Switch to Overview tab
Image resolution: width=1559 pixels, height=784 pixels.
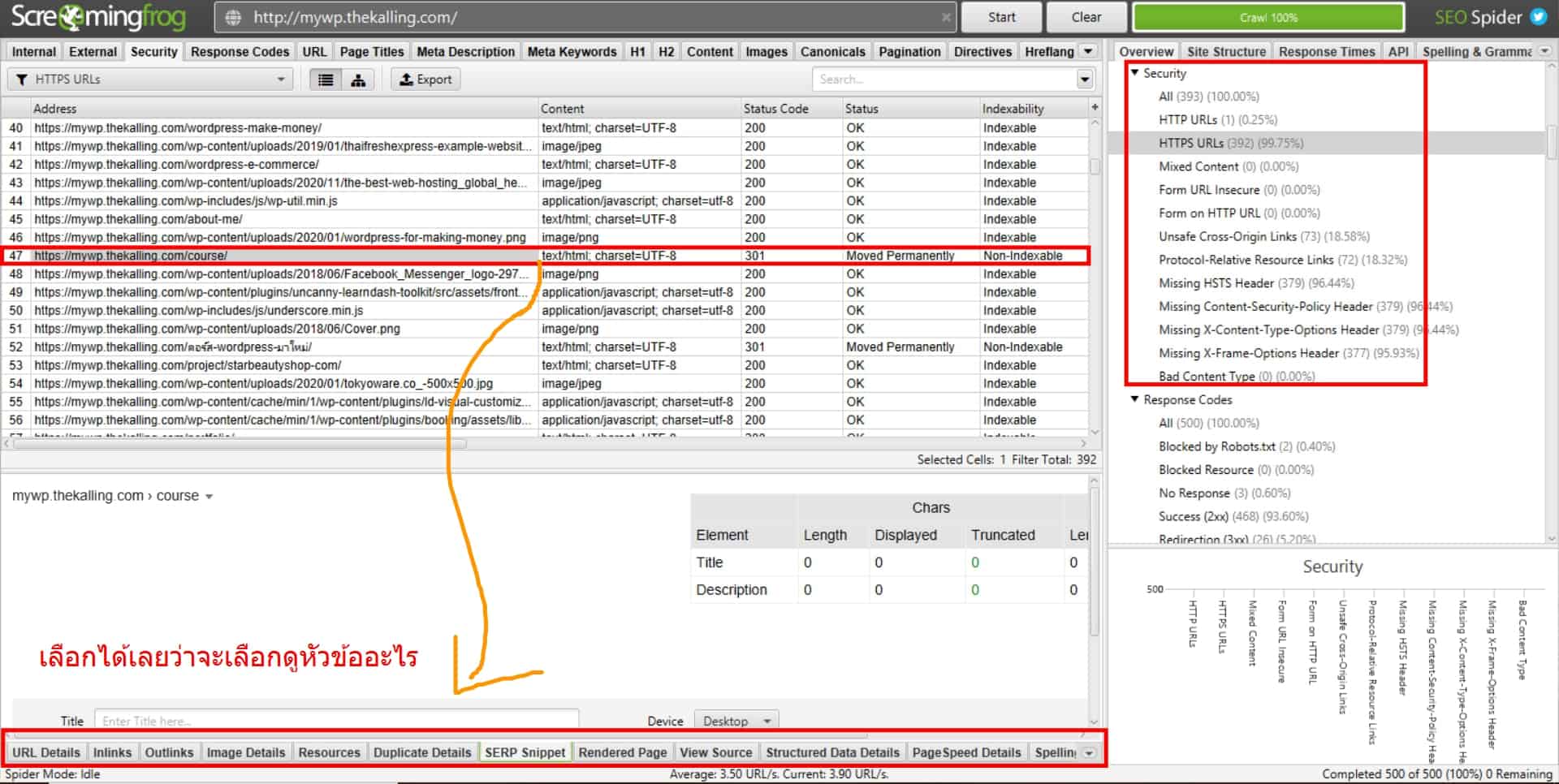[1147, 51]
